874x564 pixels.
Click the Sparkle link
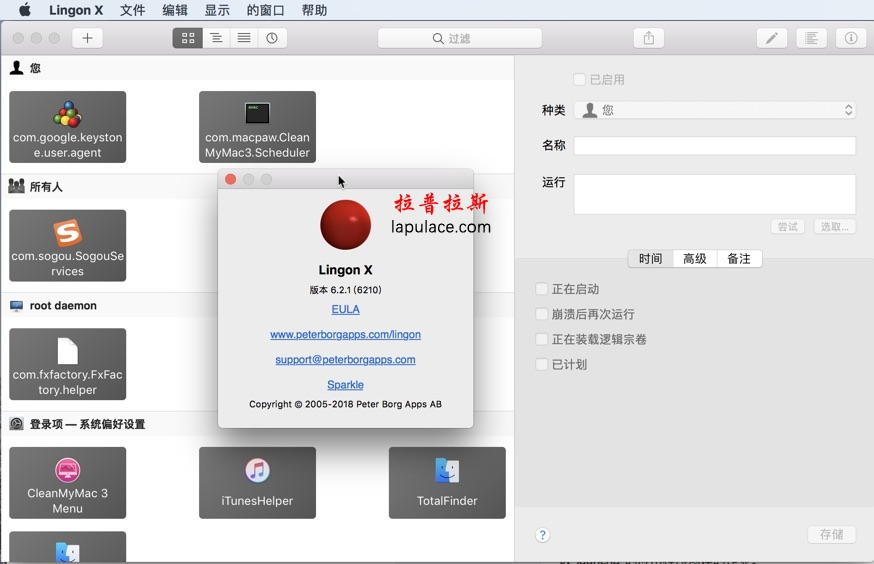click(x=345, y=384)
